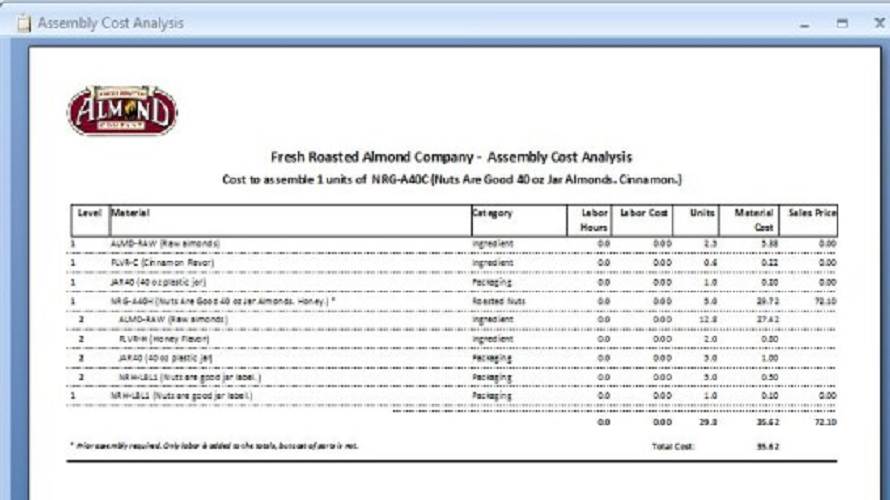Click the subtitle 'Cost to assemble 1 units of NRG-A40C'
This screenshot has width=890, height=500.
tap(326, 180)
